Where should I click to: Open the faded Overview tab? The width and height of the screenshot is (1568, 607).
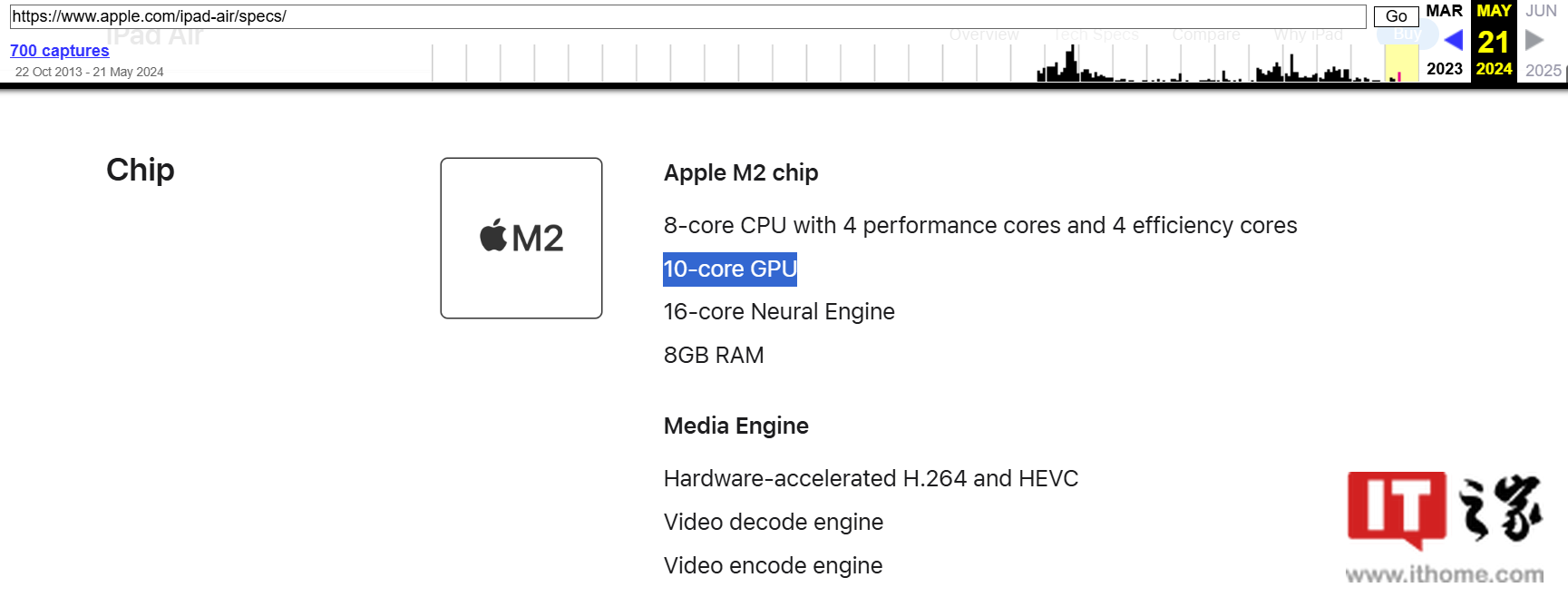point(984,34)
